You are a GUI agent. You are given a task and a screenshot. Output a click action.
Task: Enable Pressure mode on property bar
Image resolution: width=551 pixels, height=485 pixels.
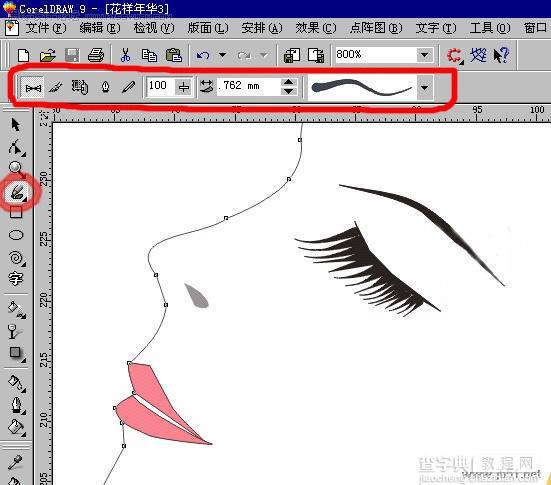pos(129,87)
